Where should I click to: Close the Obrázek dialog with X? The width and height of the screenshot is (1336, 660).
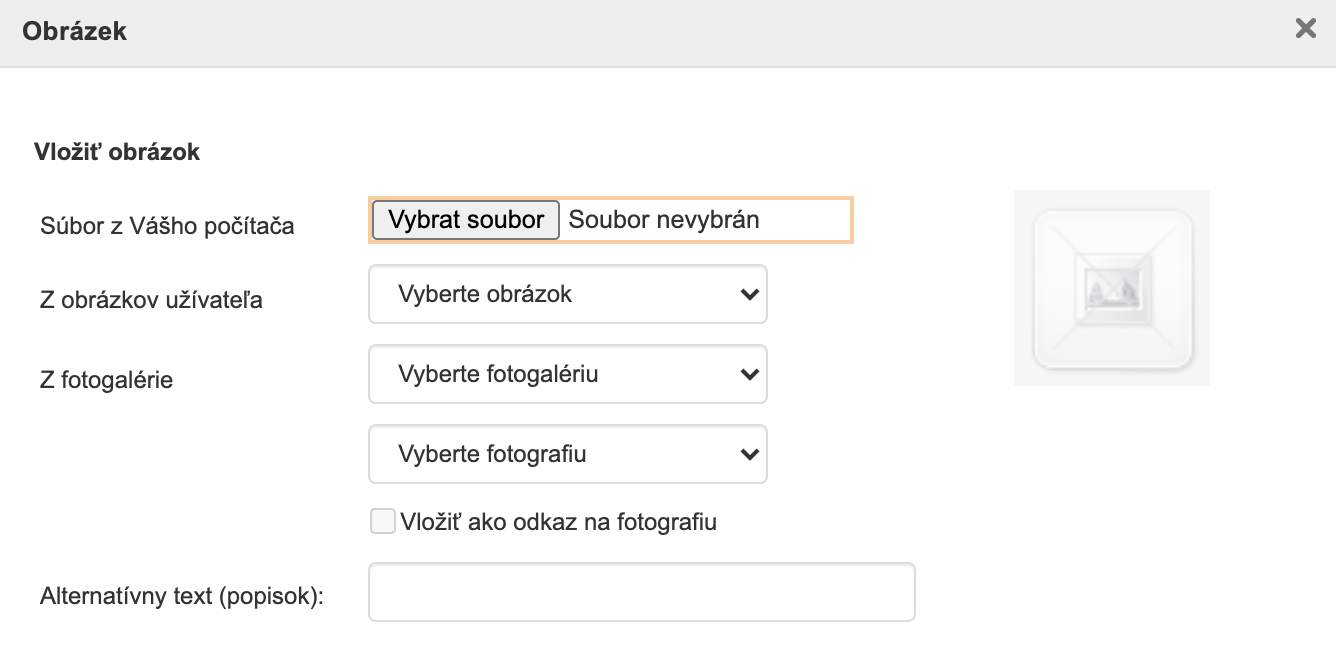(x=1305, y=29)
